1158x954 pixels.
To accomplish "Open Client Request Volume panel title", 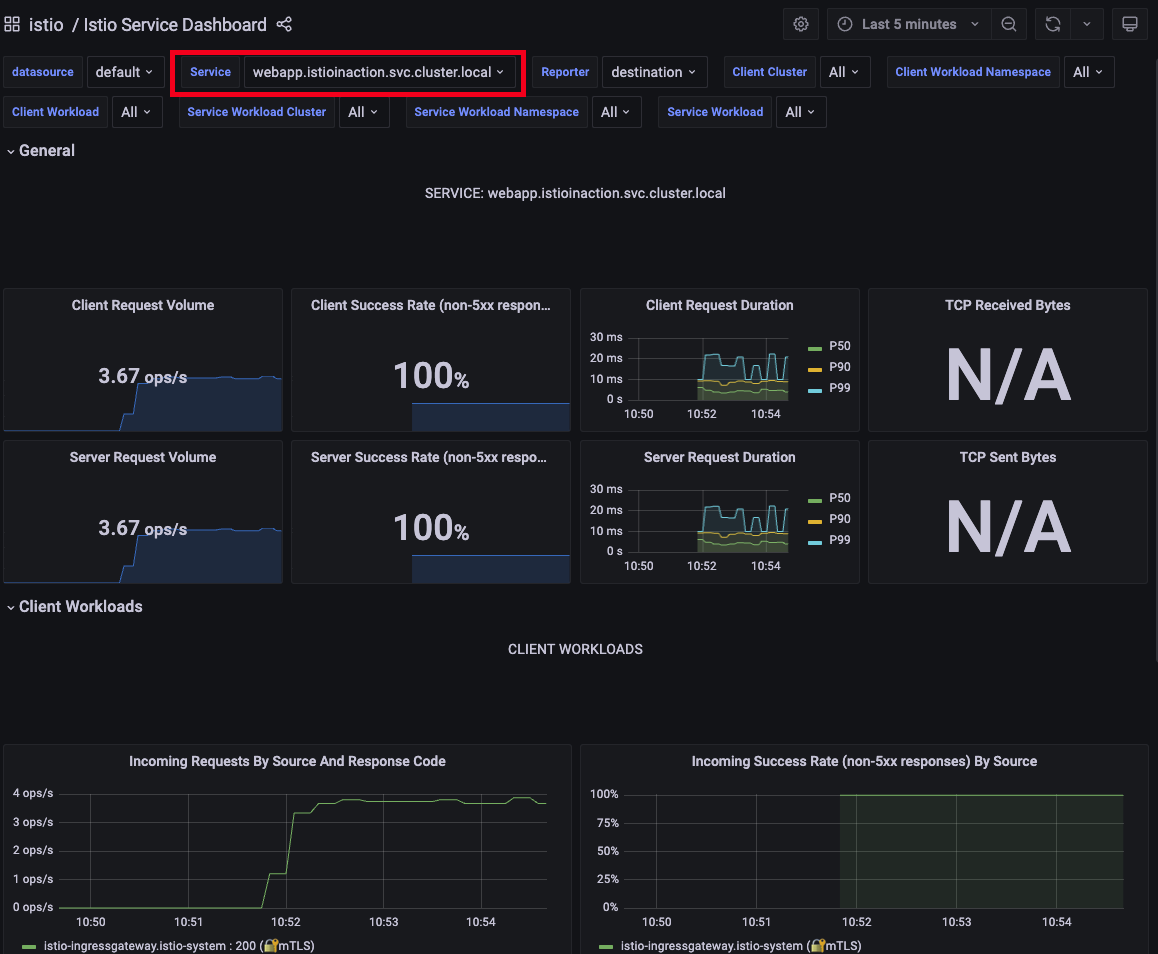I will 143,305.
